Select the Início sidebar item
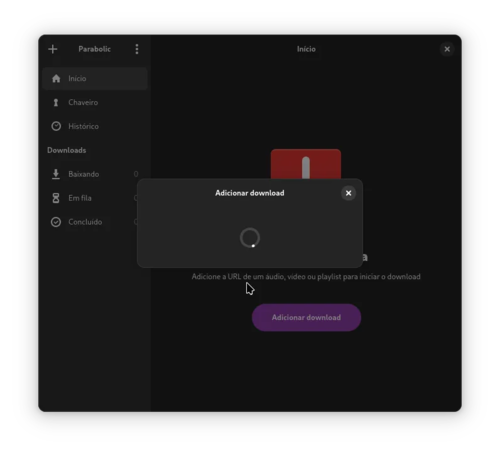500x454 pixels. [95, 79]
